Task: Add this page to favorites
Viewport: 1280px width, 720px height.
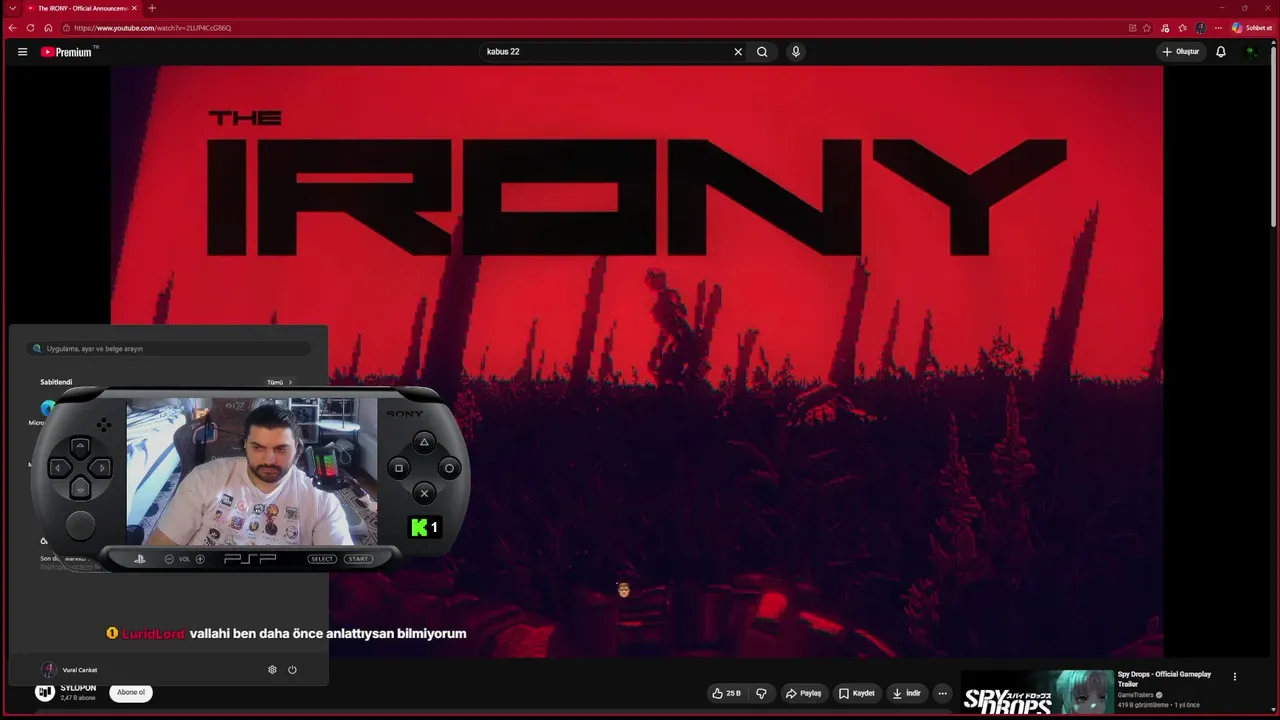Action: 1147,28
